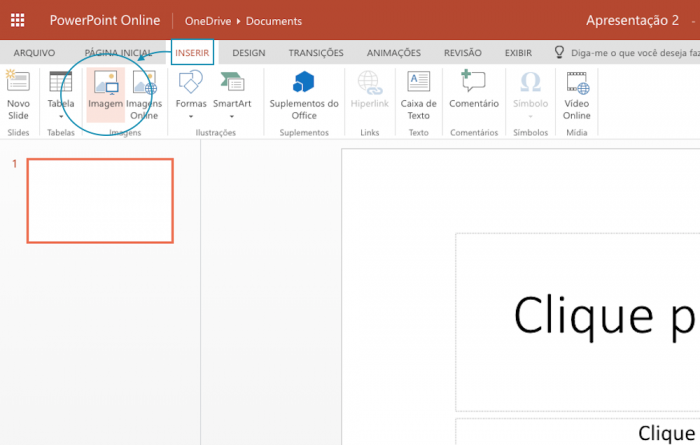Expand the Formas dropdown arrow
The width and height of the screenshot is (700, 445).
pos(191,116)
